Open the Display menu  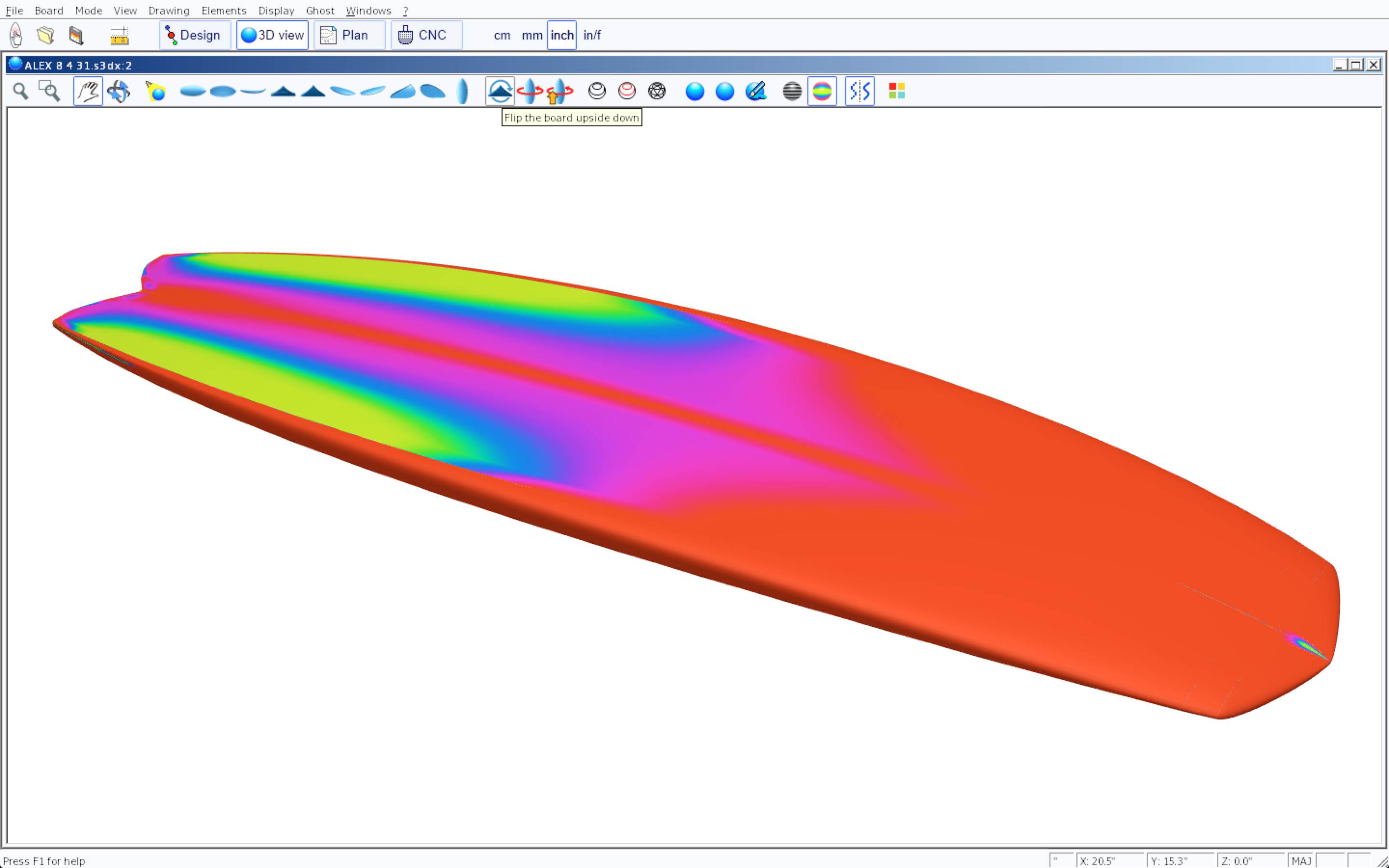pos(276,10)
